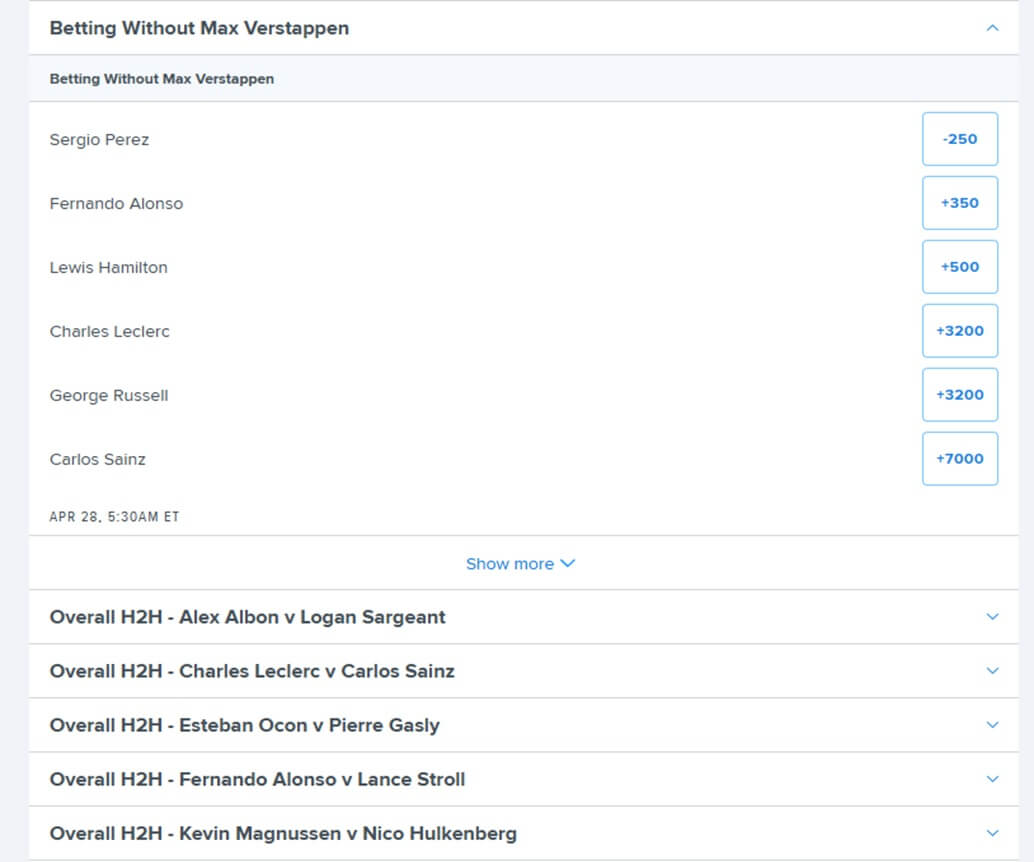Image resolution: width=1034 pixels, height=862 pixels.
Task: Expand Overall H2H Alex Albon v Logan Sargeant
Action: (524, 617)
